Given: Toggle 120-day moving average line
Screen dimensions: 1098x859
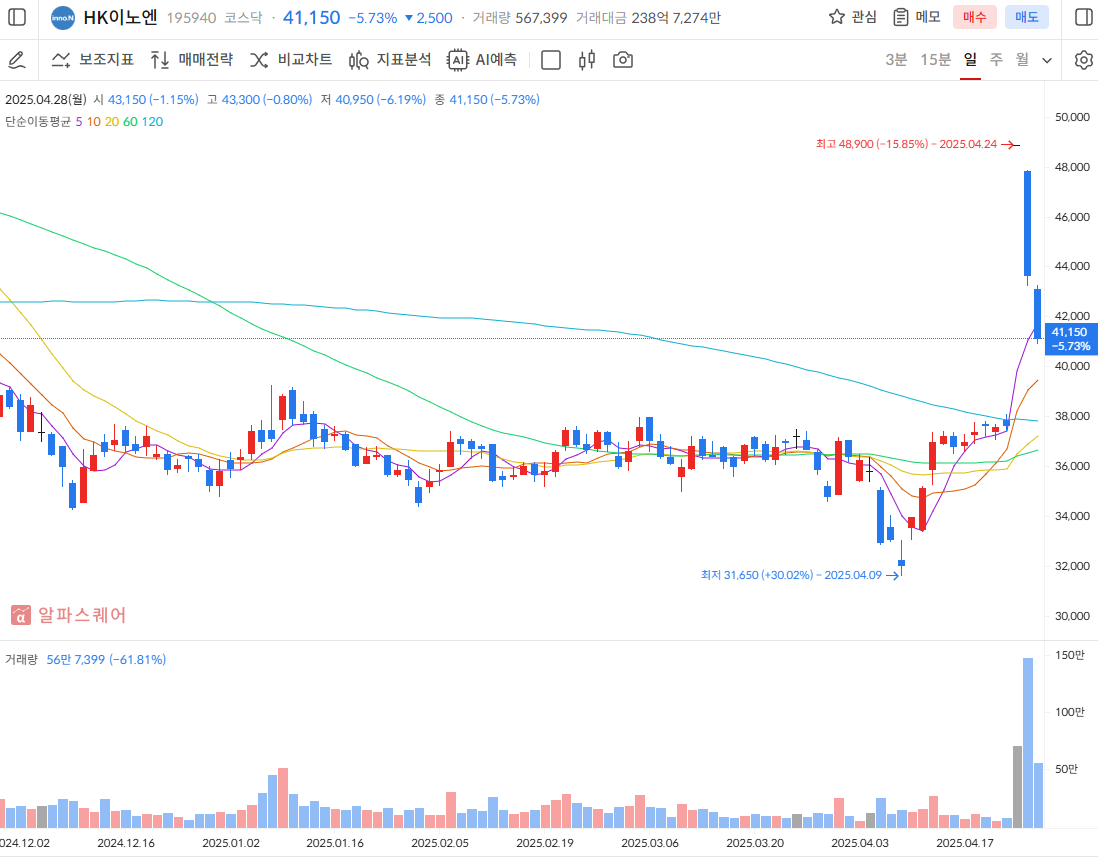Looking at the screenshot, I should click(x=153, y=122).
